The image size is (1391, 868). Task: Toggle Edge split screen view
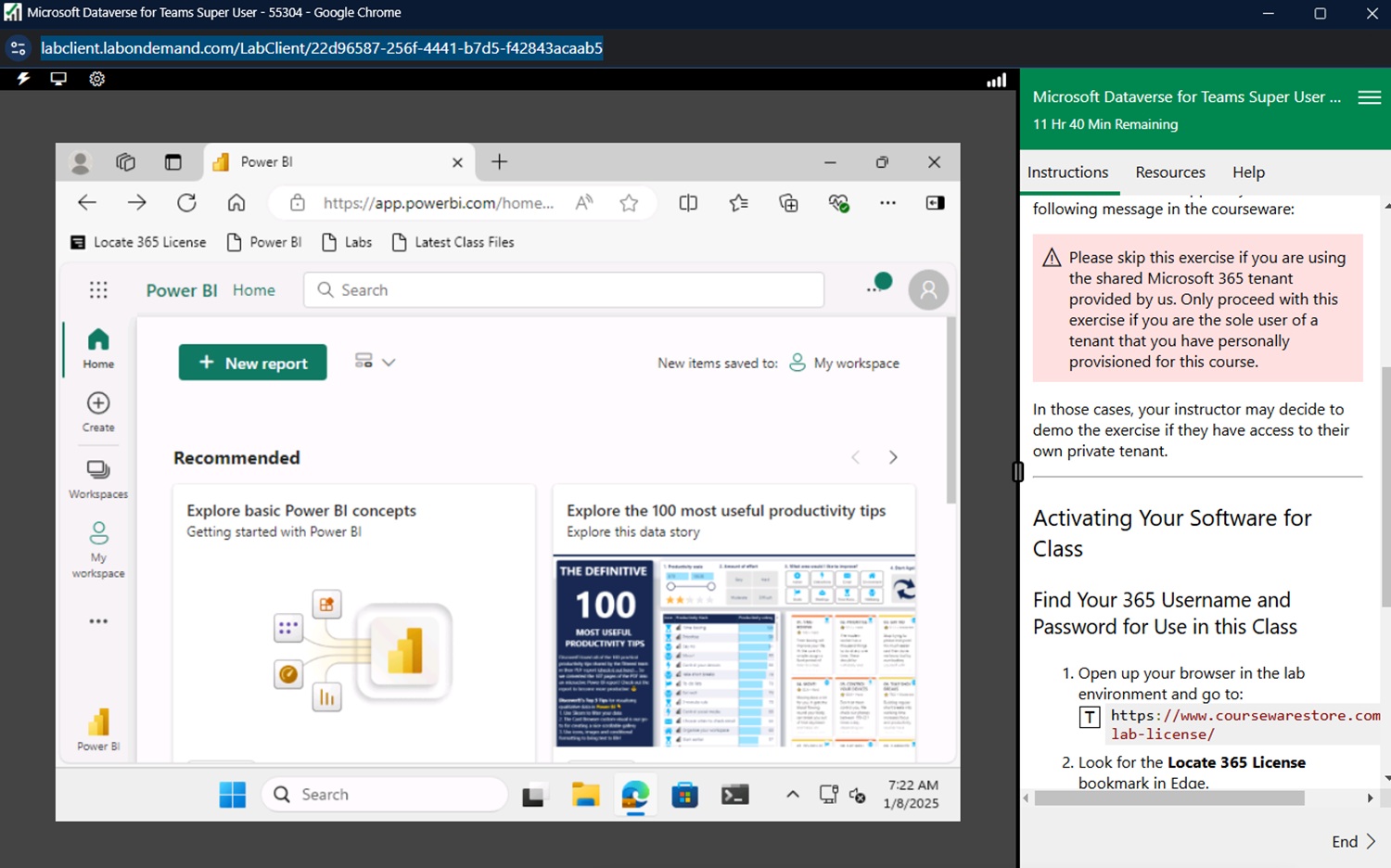pos(688,202)
